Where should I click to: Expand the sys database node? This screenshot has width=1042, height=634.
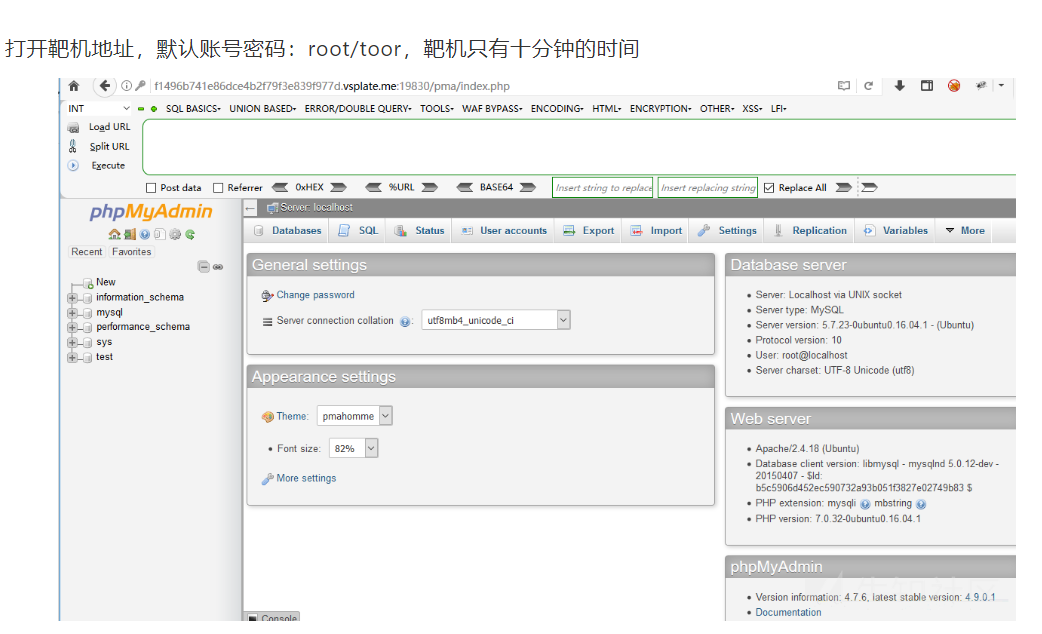point(72,343)
